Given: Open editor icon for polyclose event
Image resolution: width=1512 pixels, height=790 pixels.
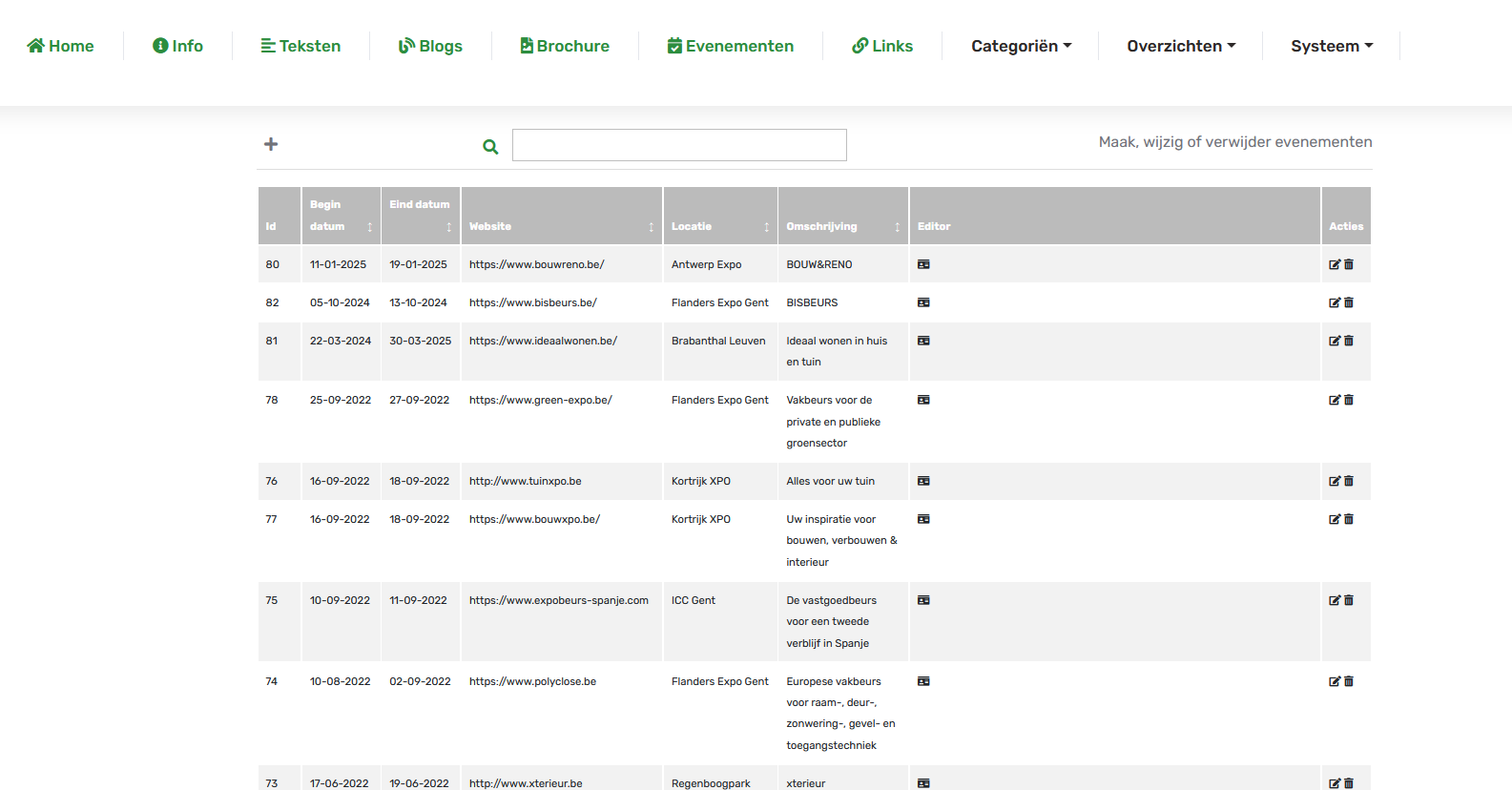Looking at the screenshot, I should (923, 681).
